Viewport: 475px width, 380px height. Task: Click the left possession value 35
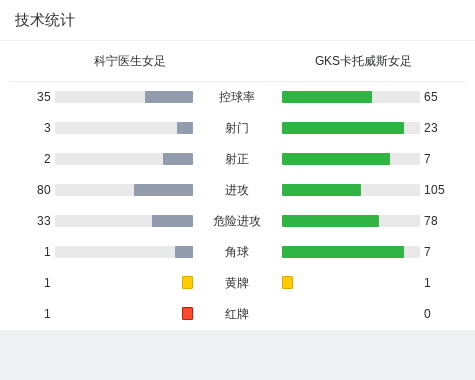(x=44, y=97)
